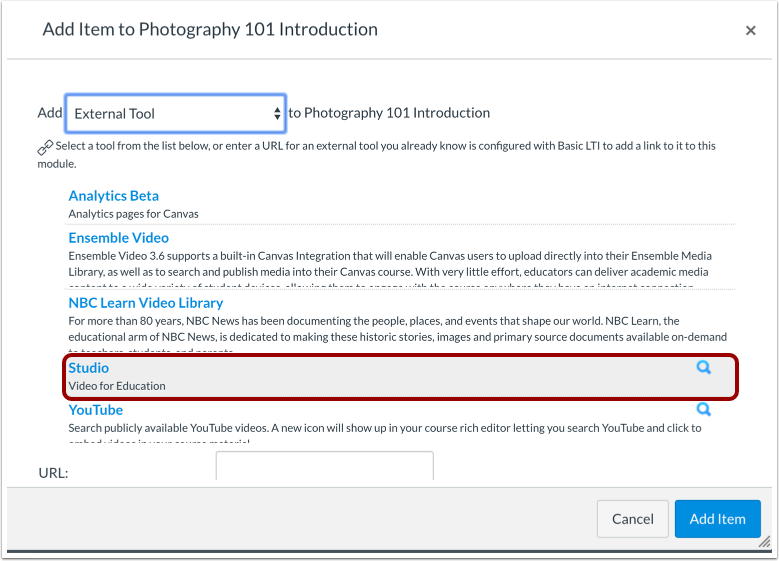This screenshot has width=779, height=561.
Task: Click the YouTube description text
Action: pyautogui.click(x=385, y=431)
